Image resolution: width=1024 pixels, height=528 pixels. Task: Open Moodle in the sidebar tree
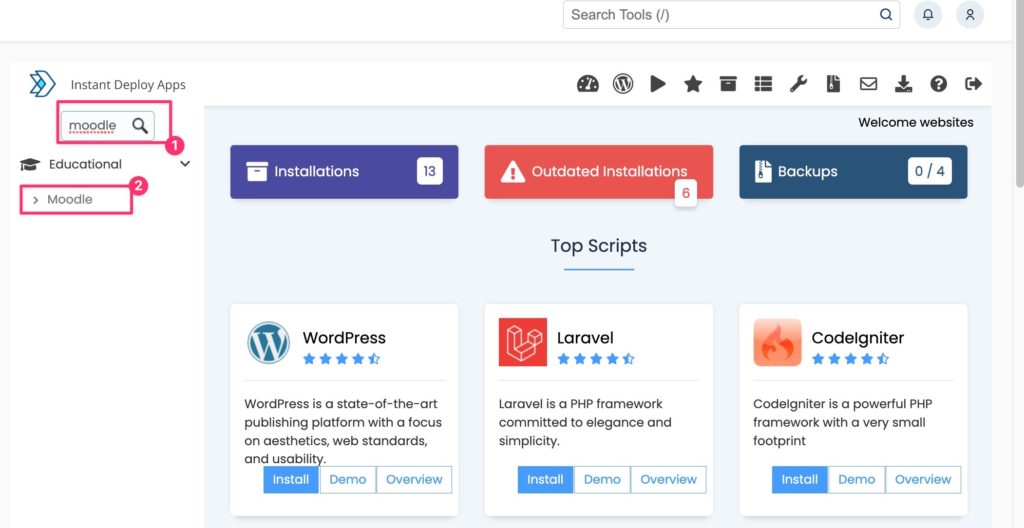[70, 199]
